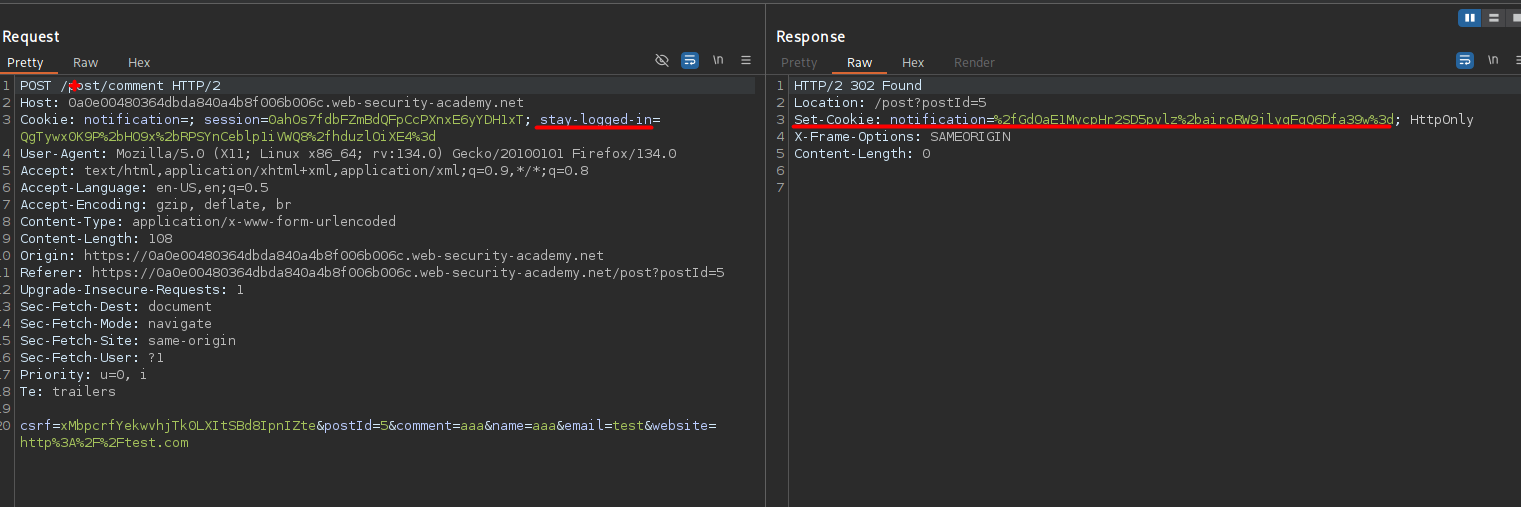Toggle word wrap in the Request panel
Image resolution: width=1521 pixels, height=507 pixels.
pyautogui.click(x=690, y=61)
